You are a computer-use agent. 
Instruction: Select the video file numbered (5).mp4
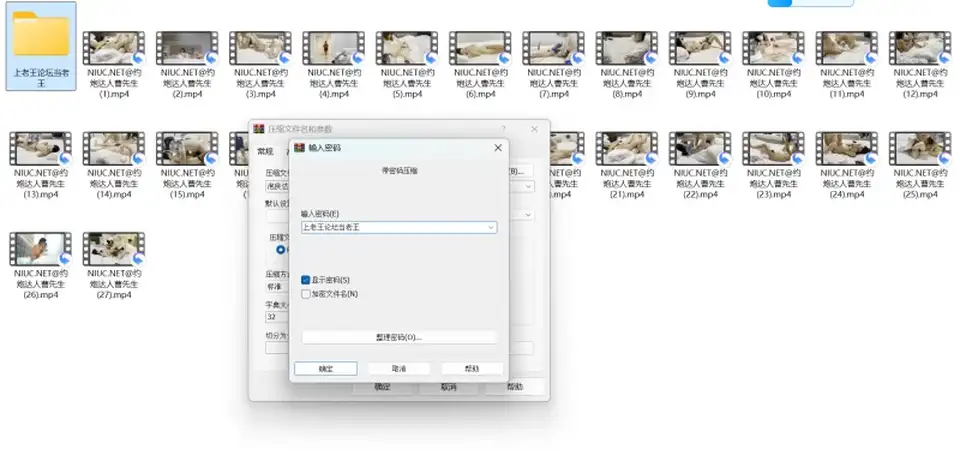[x=407, y=65]
